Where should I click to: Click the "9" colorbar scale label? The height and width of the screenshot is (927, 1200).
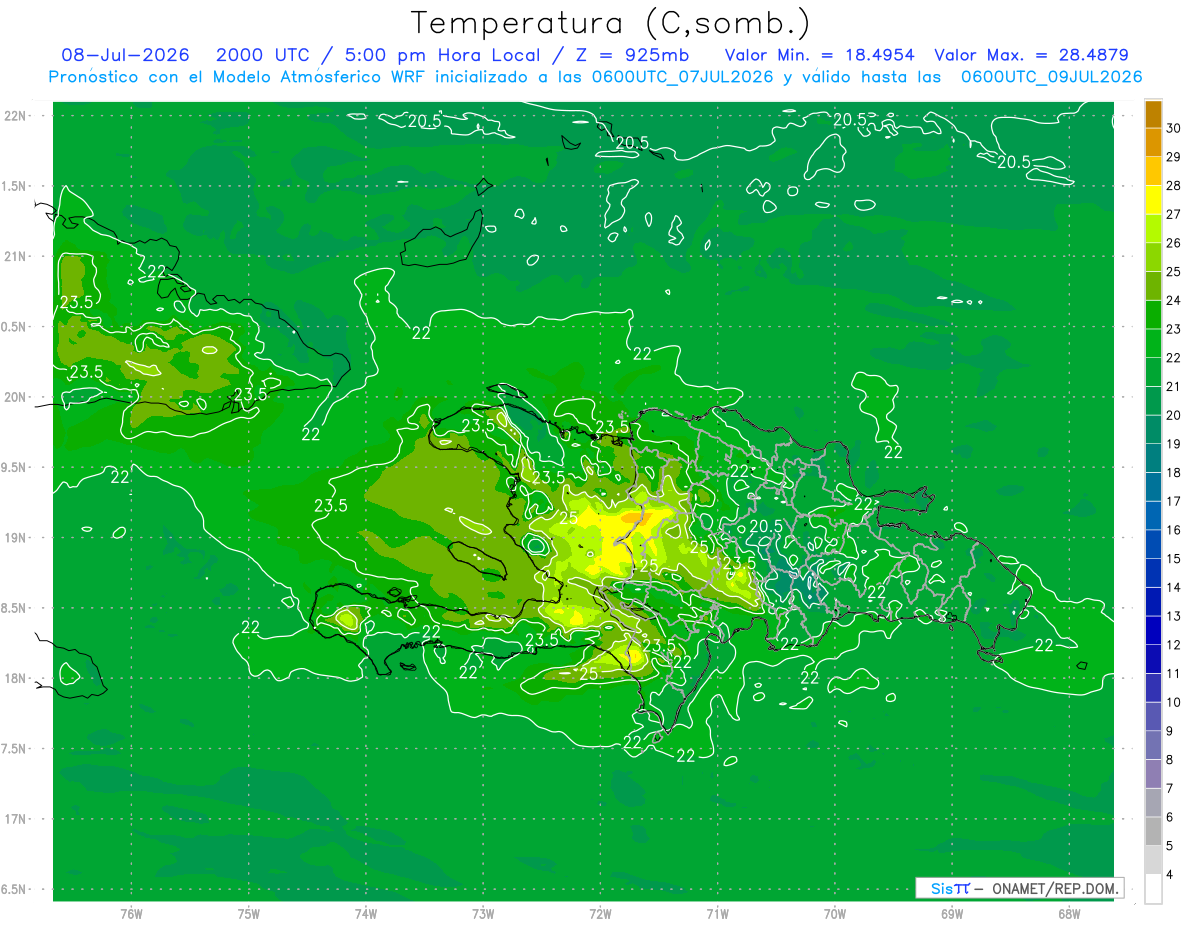pyautogui.click(x=1171, y=731)
